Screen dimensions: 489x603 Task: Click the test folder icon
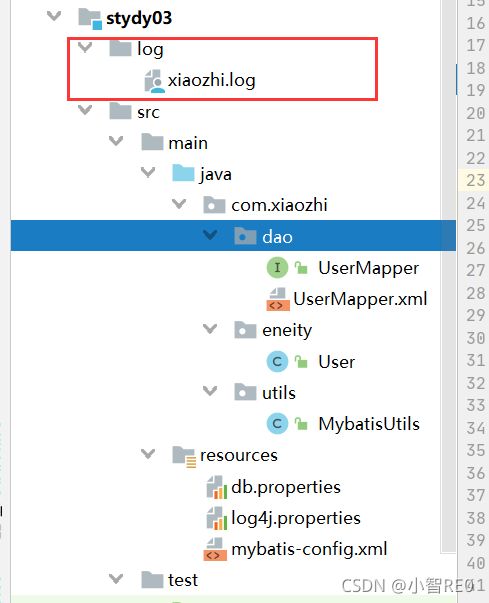coord(152,580)
